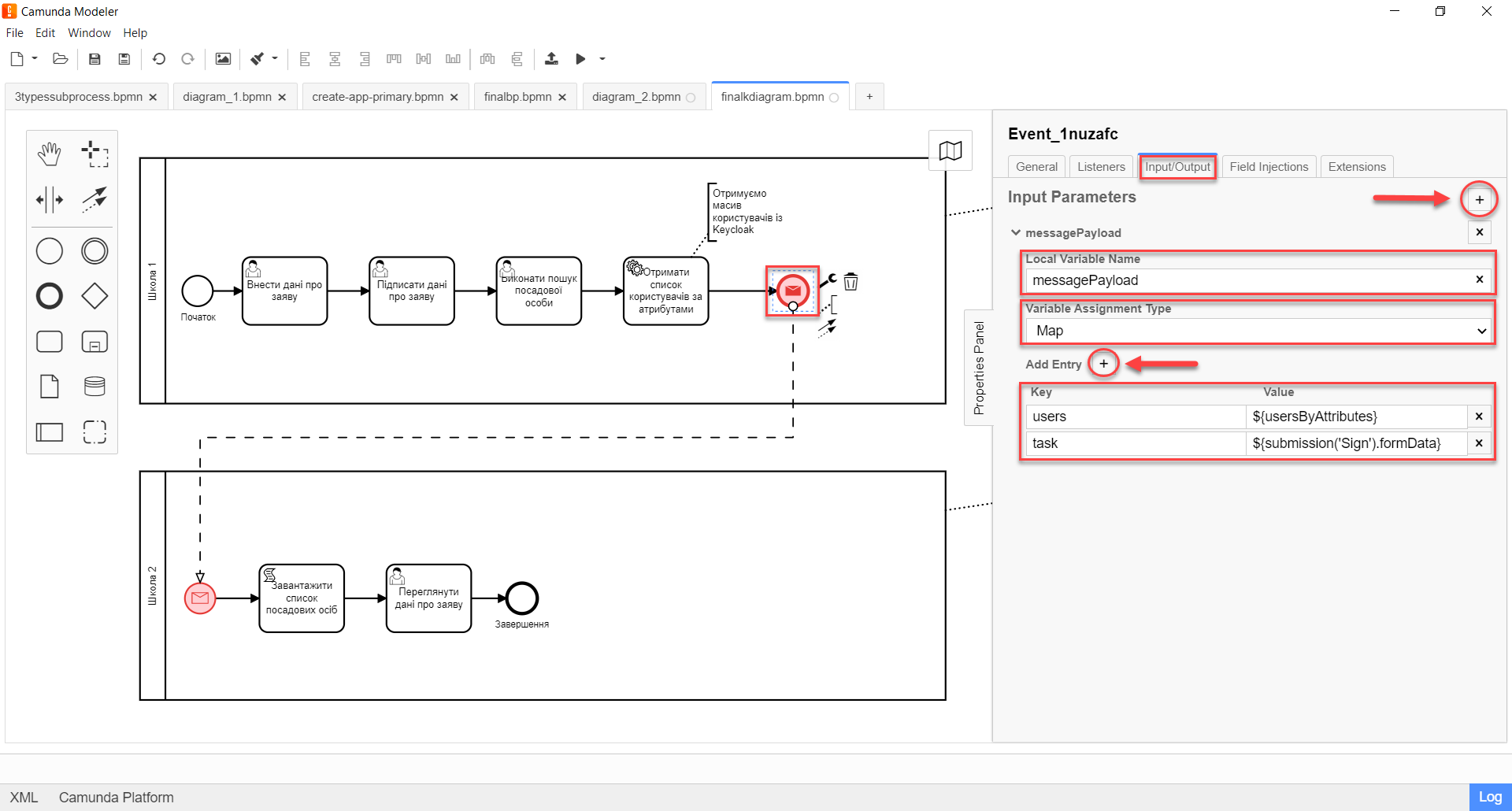Click the edit color tool icon
The width and height of the screenshot is (1512, 811).
tap(258, 59)
